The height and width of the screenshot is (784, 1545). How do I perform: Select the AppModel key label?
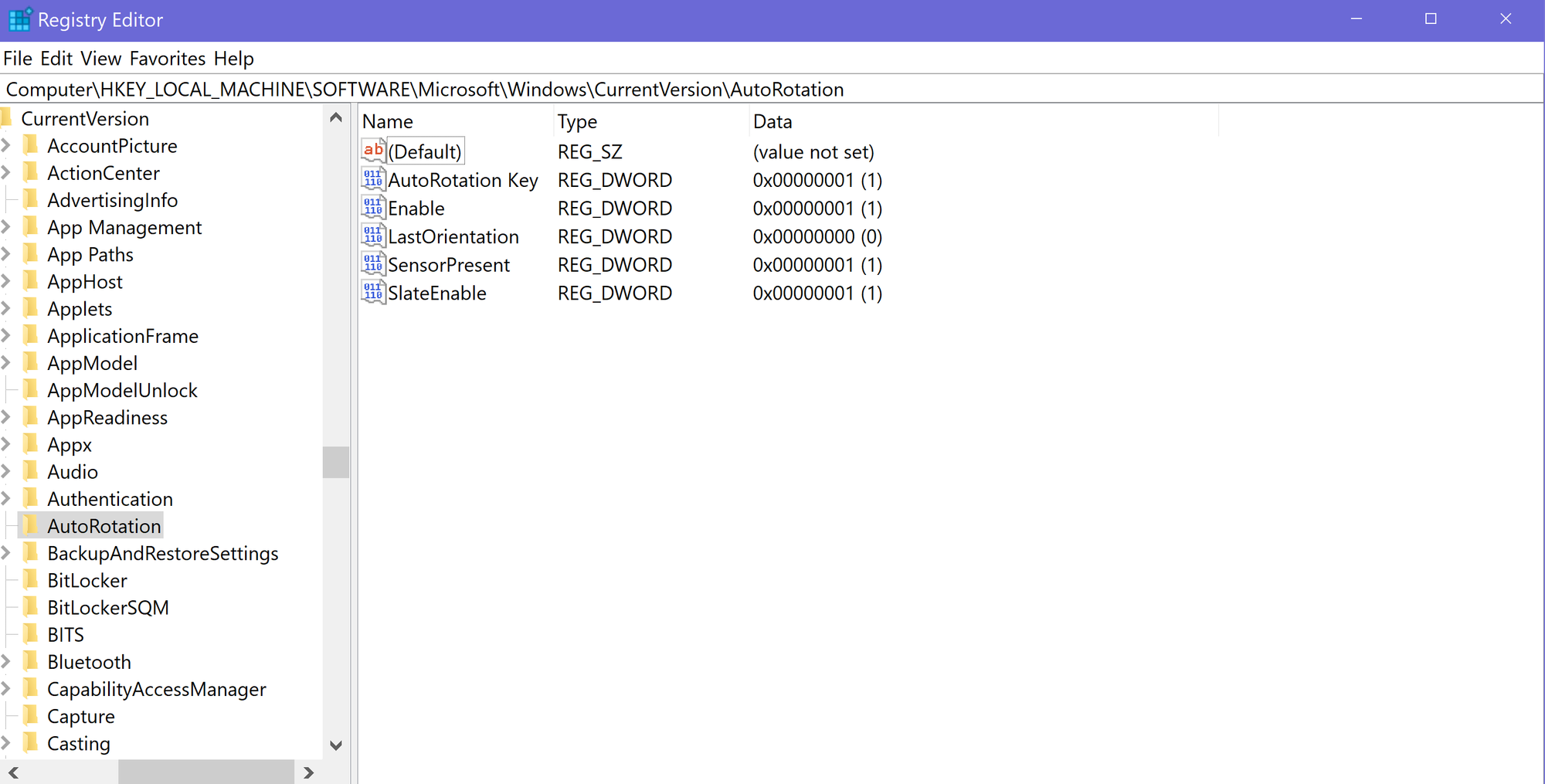point(93,363)
